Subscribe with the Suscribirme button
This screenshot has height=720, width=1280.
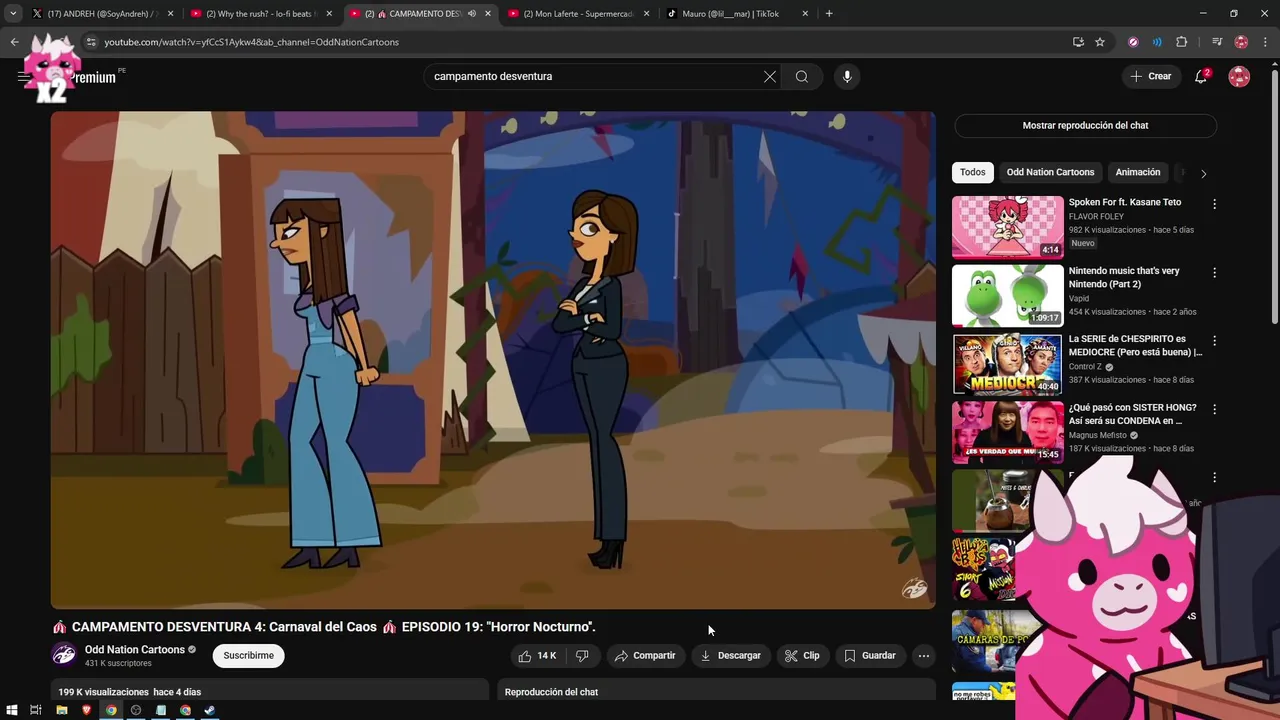(x=249, y=656)
